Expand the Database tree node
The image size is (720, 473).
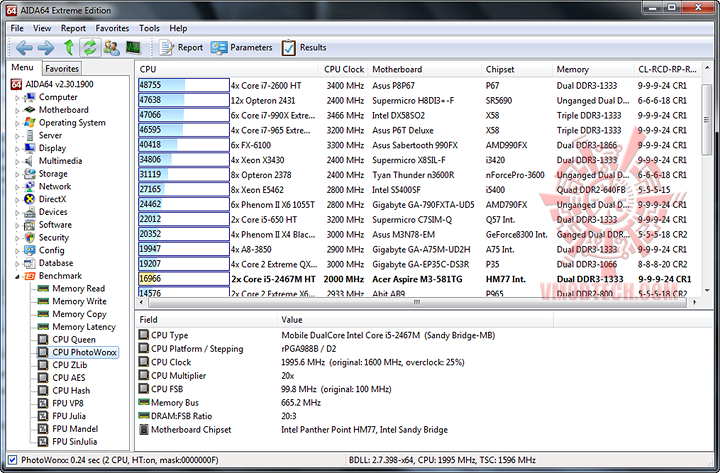click(x=17, y=263)
